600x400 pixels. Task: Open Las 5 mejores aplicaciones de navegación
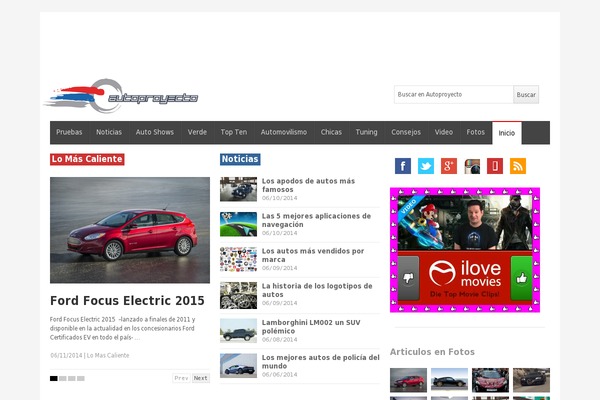point(316,220)
